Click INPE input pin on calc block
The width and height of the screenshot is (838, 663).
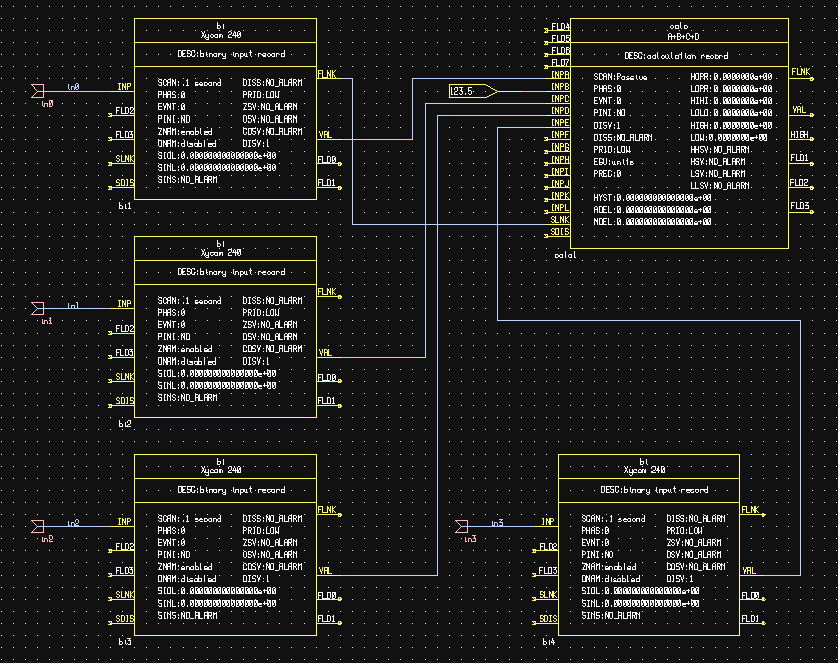click(560, 123)
